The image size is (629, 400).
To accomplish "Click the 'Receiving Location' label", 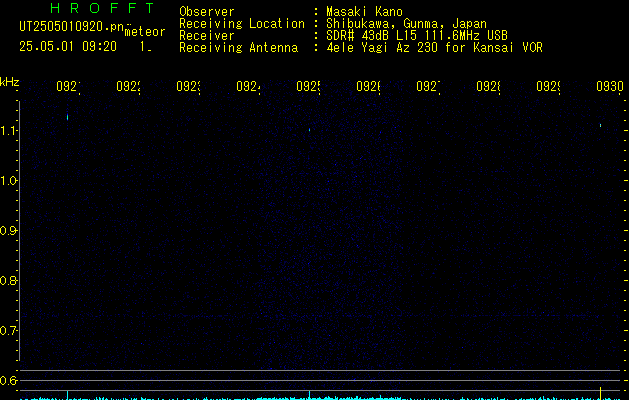I will pyautogui.click(x=242, y=24).
